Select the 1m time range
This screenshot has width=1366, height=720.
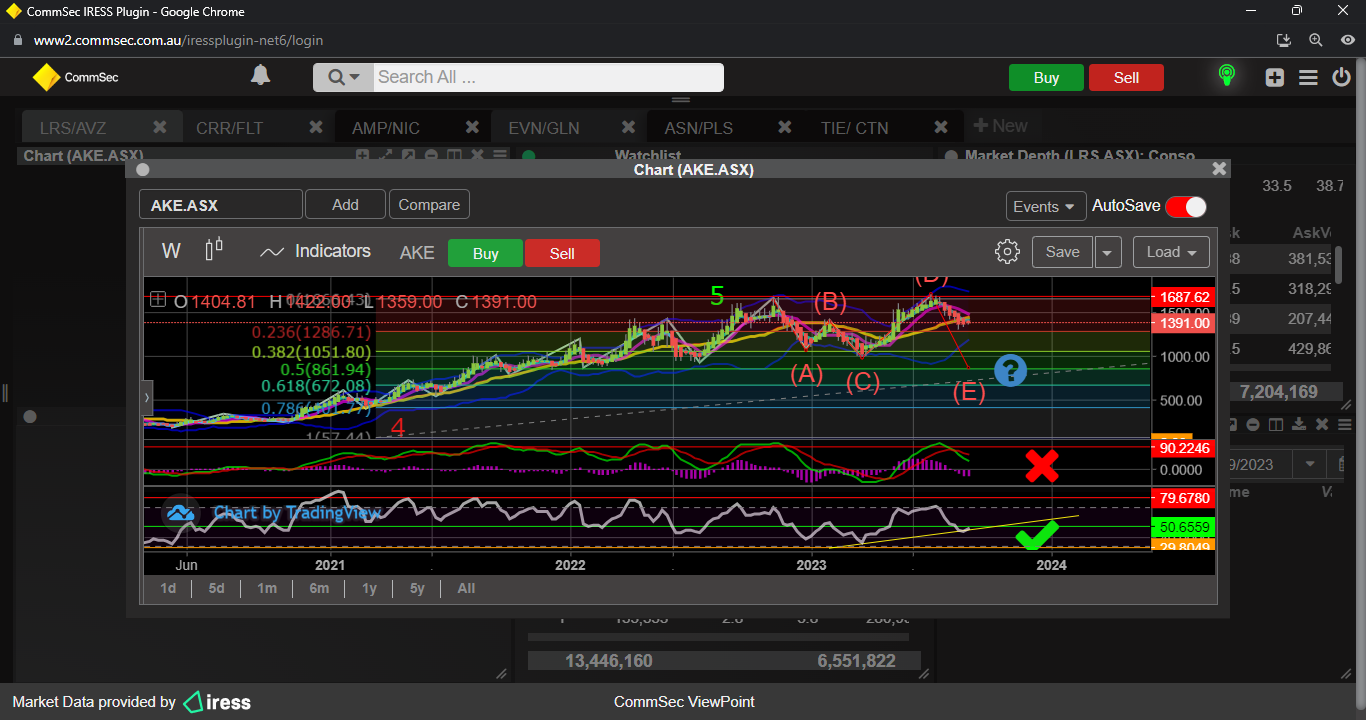click(266, 588)
